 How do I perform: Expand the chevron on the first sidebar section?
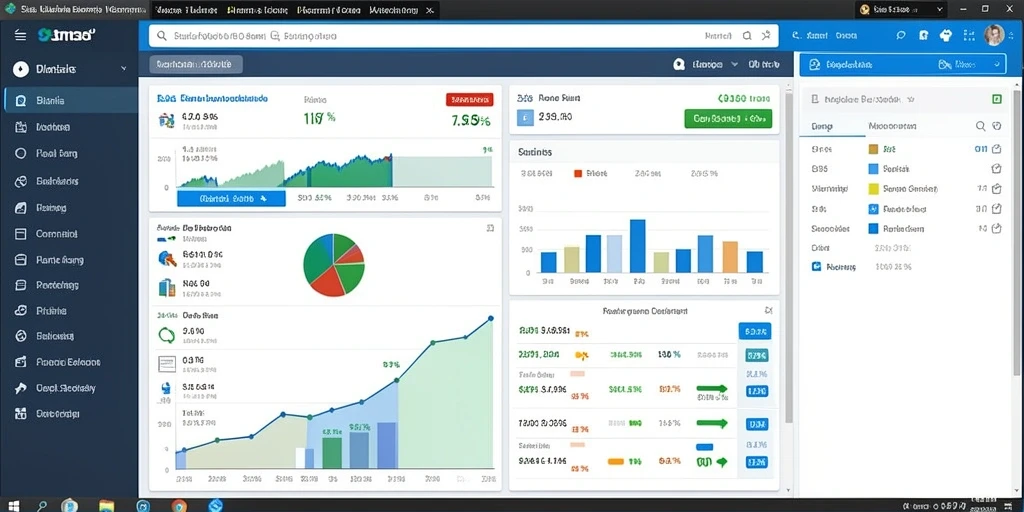click(124, 69)
